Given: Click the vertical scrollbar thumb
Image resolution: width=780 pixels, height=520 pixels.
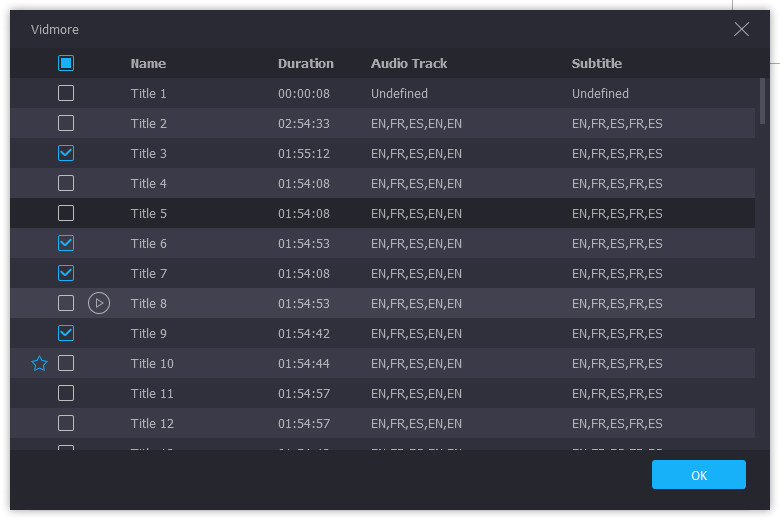Looking at the screenshot, I should tap(763, 100).
